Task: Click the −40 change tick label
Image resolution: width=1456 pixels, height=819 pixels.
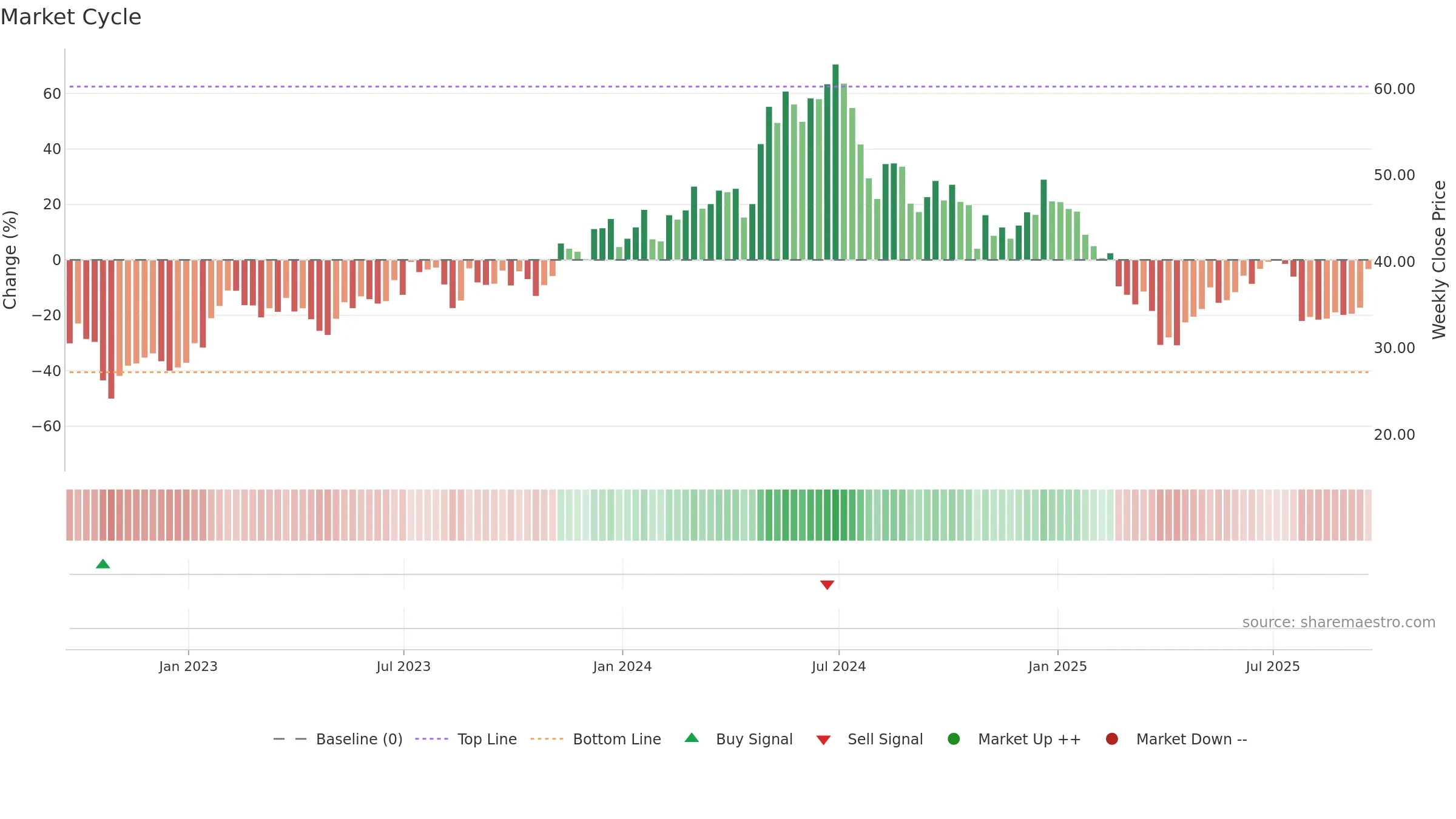Action: point(47,371)
